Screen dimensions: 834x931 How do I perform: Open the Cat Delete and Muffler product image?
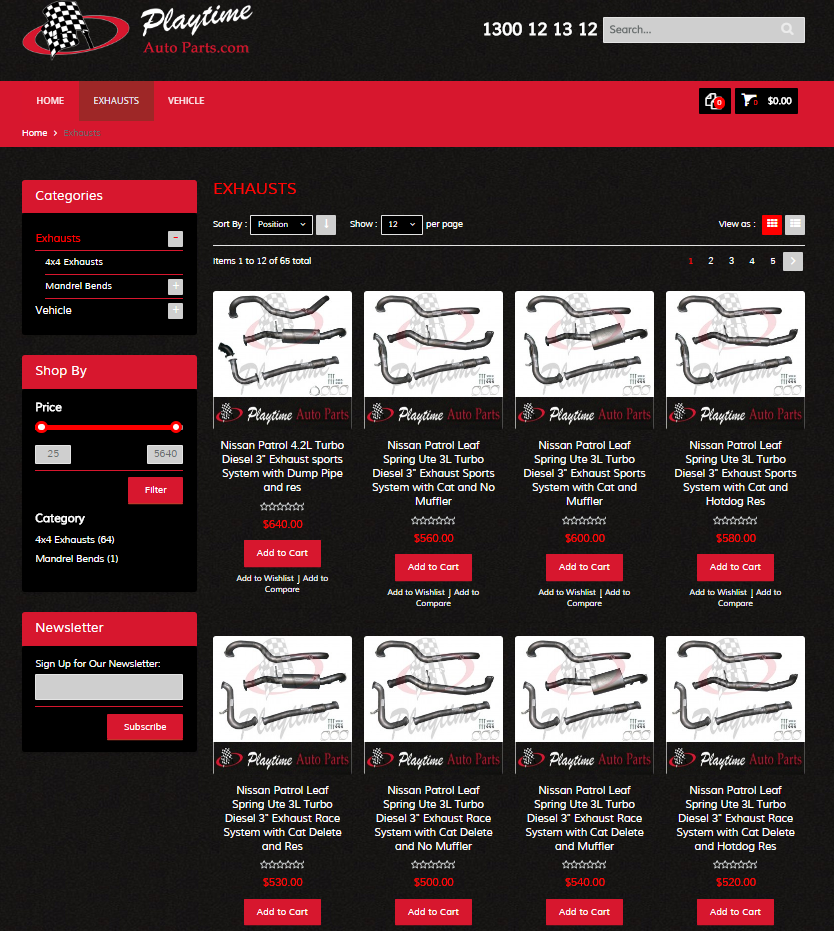[585, 705]
